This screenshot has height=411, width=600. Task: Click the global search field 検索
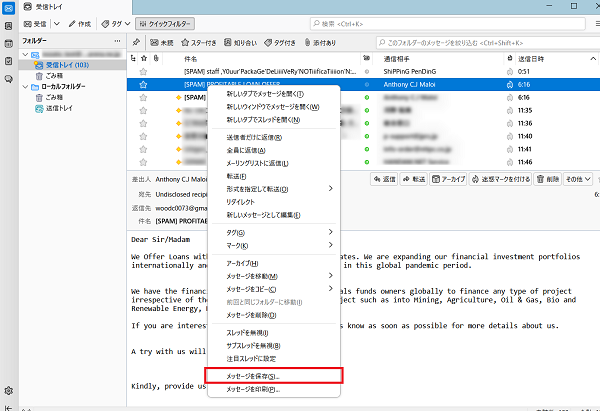click(x=448, y=24)
